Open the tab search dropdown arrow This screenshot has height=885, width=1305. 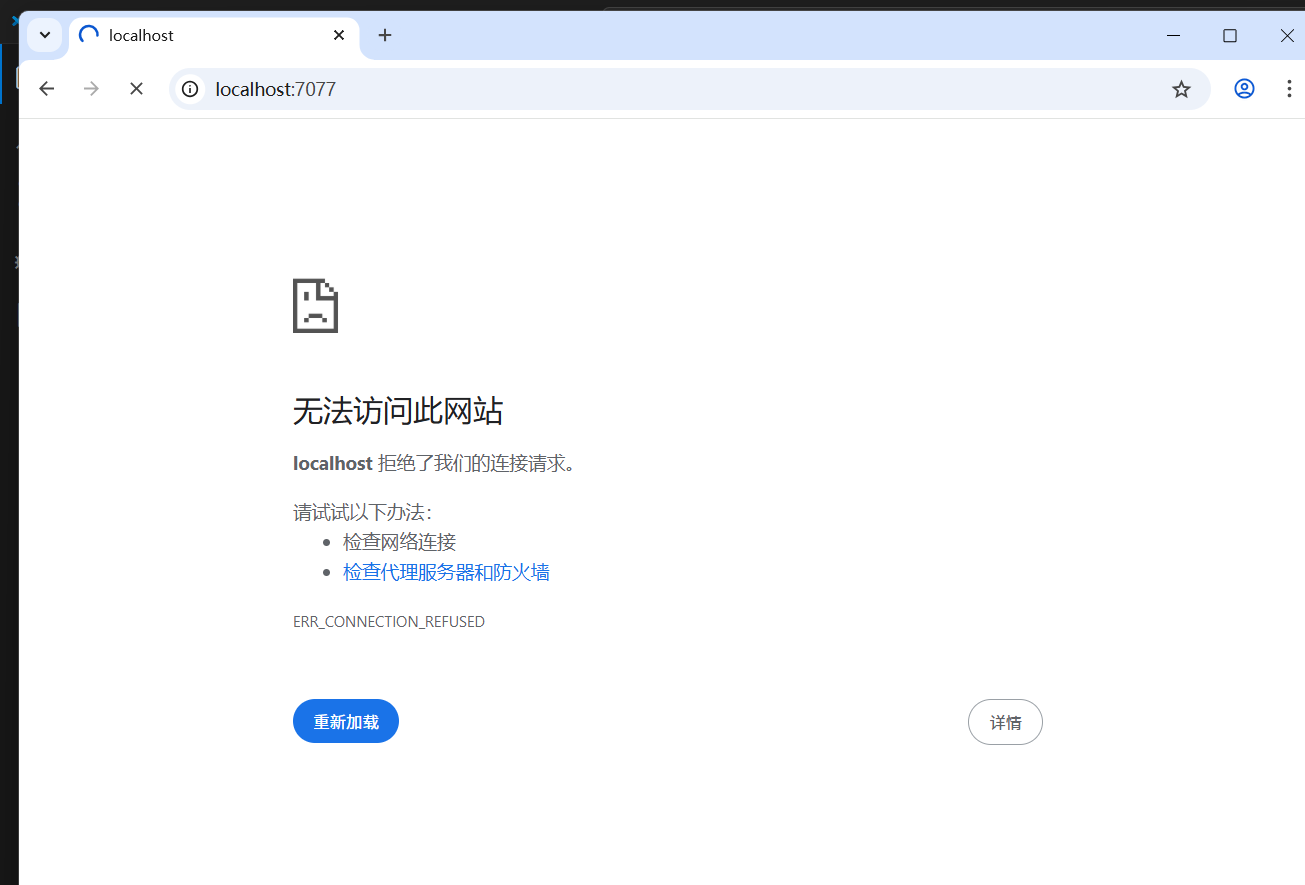pyautogui.click(x=44, y=35)
